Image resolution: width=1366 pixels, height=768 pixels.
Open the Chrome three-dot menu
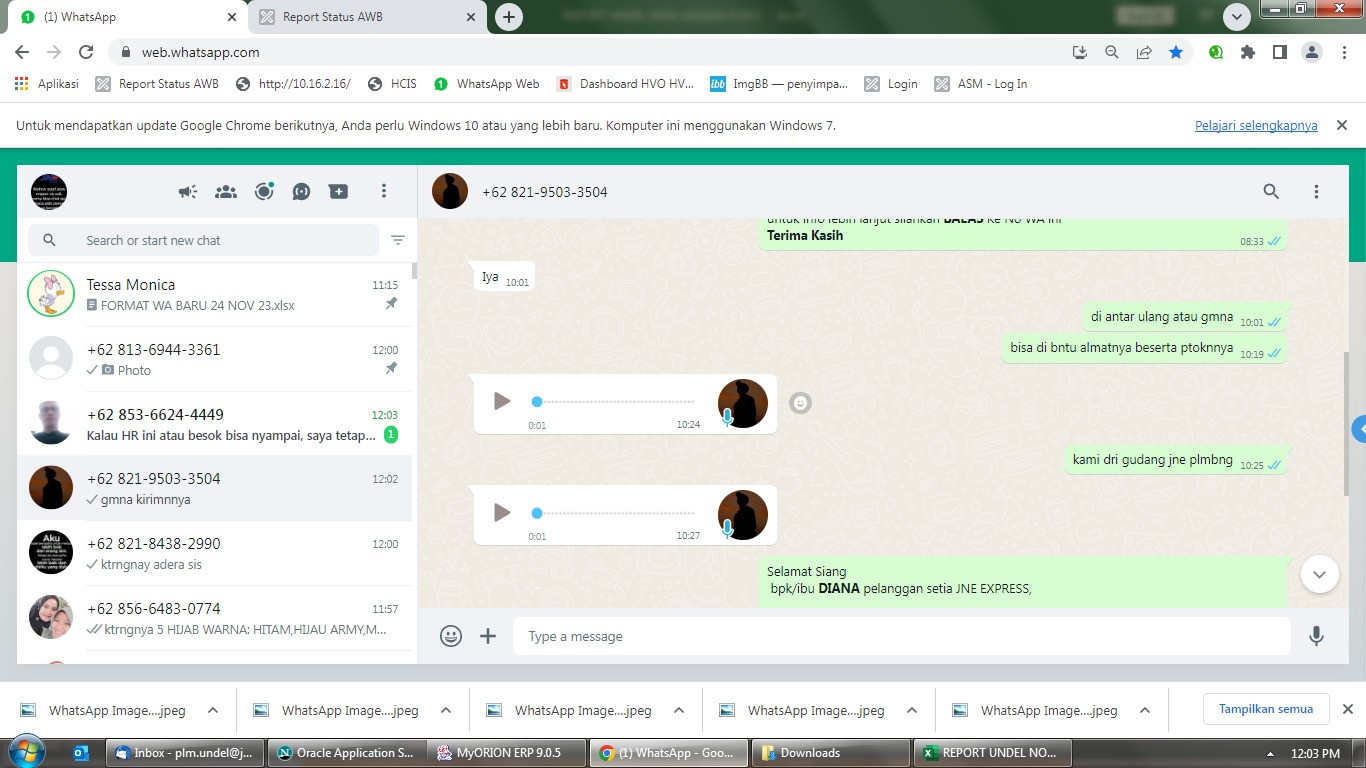click(1344, 52)
